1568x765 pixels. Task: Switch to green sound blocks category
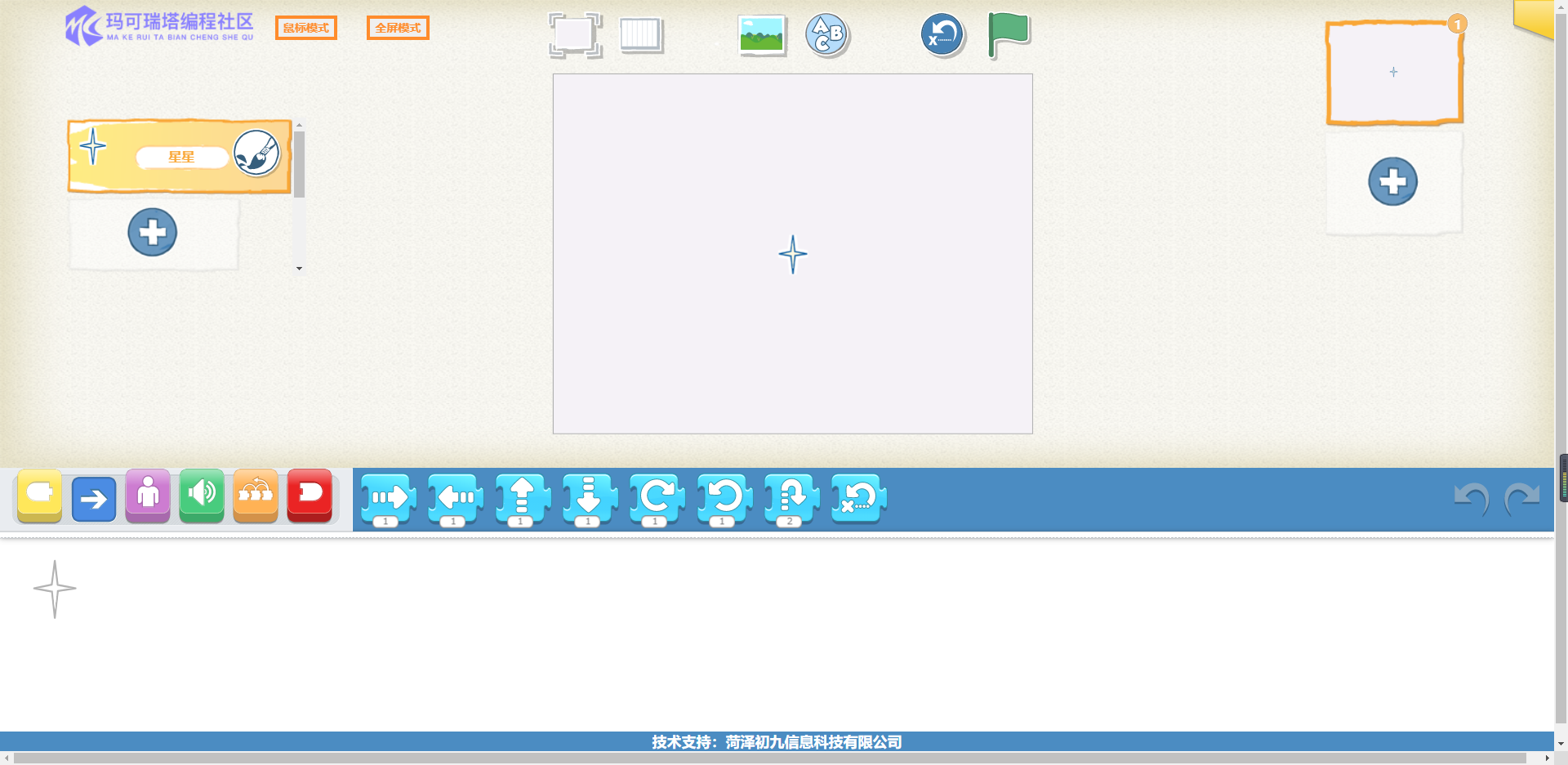click(202, 495)
